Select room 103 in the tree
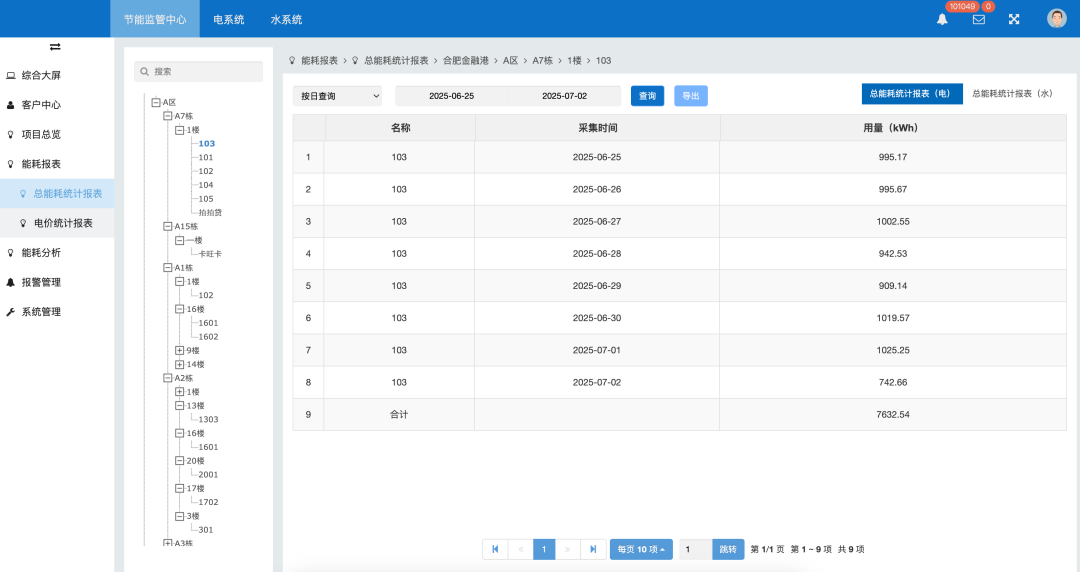Screen dimensions: 1080x572 (207, 143)
